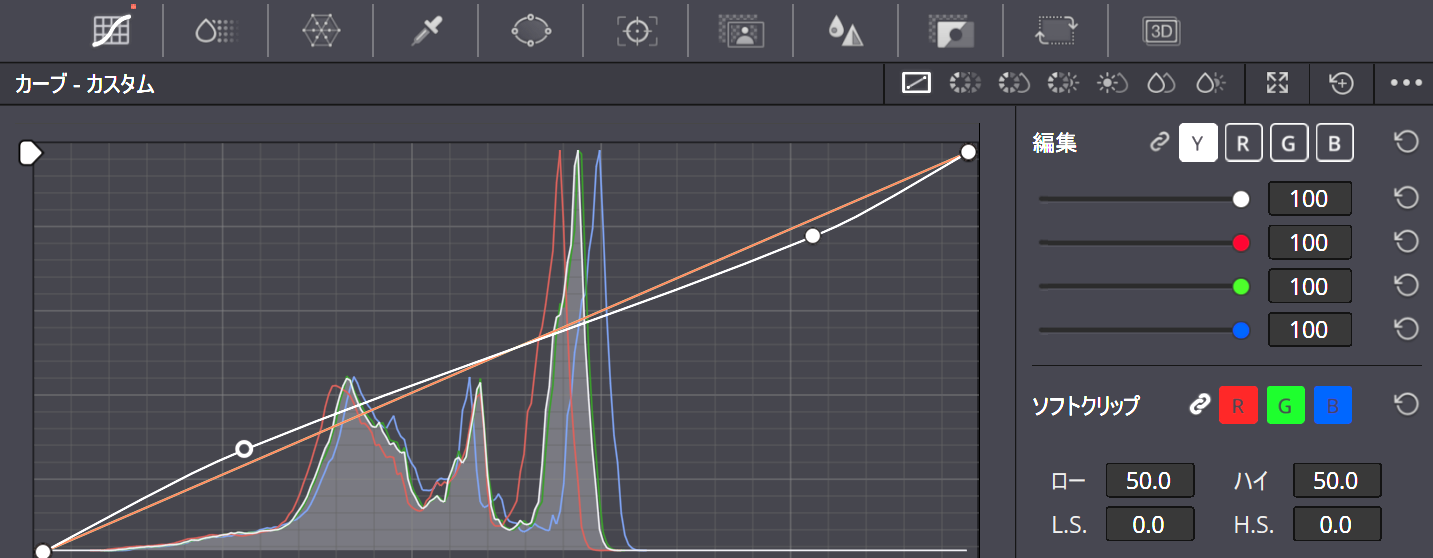Switch to the Hue vs Hue curve
The width and height of the screenshot is (1433, 558).
click(x=964, y=84)
